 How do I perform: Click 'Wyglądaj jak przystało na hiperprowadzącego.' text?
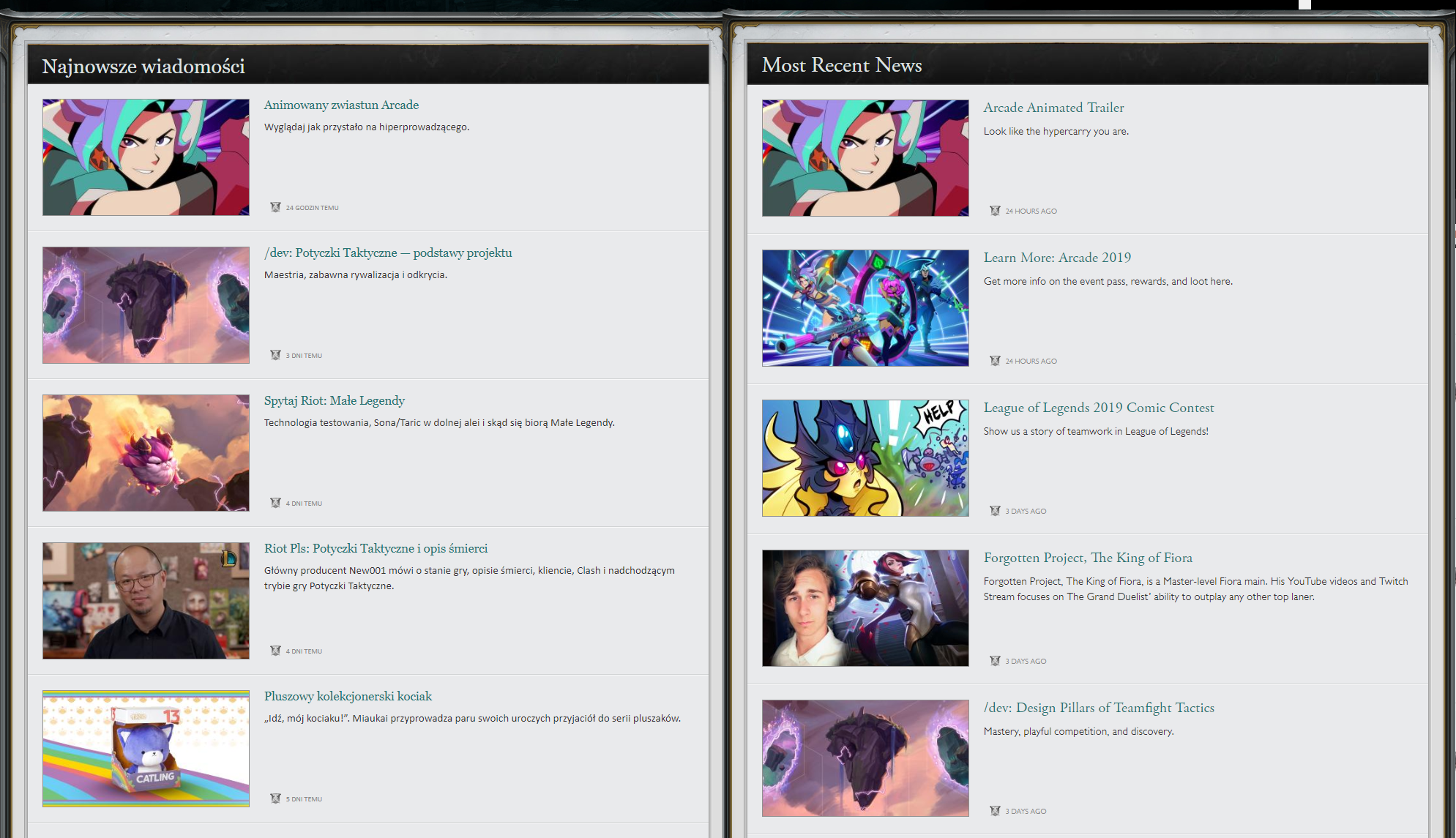pos(366,127)
